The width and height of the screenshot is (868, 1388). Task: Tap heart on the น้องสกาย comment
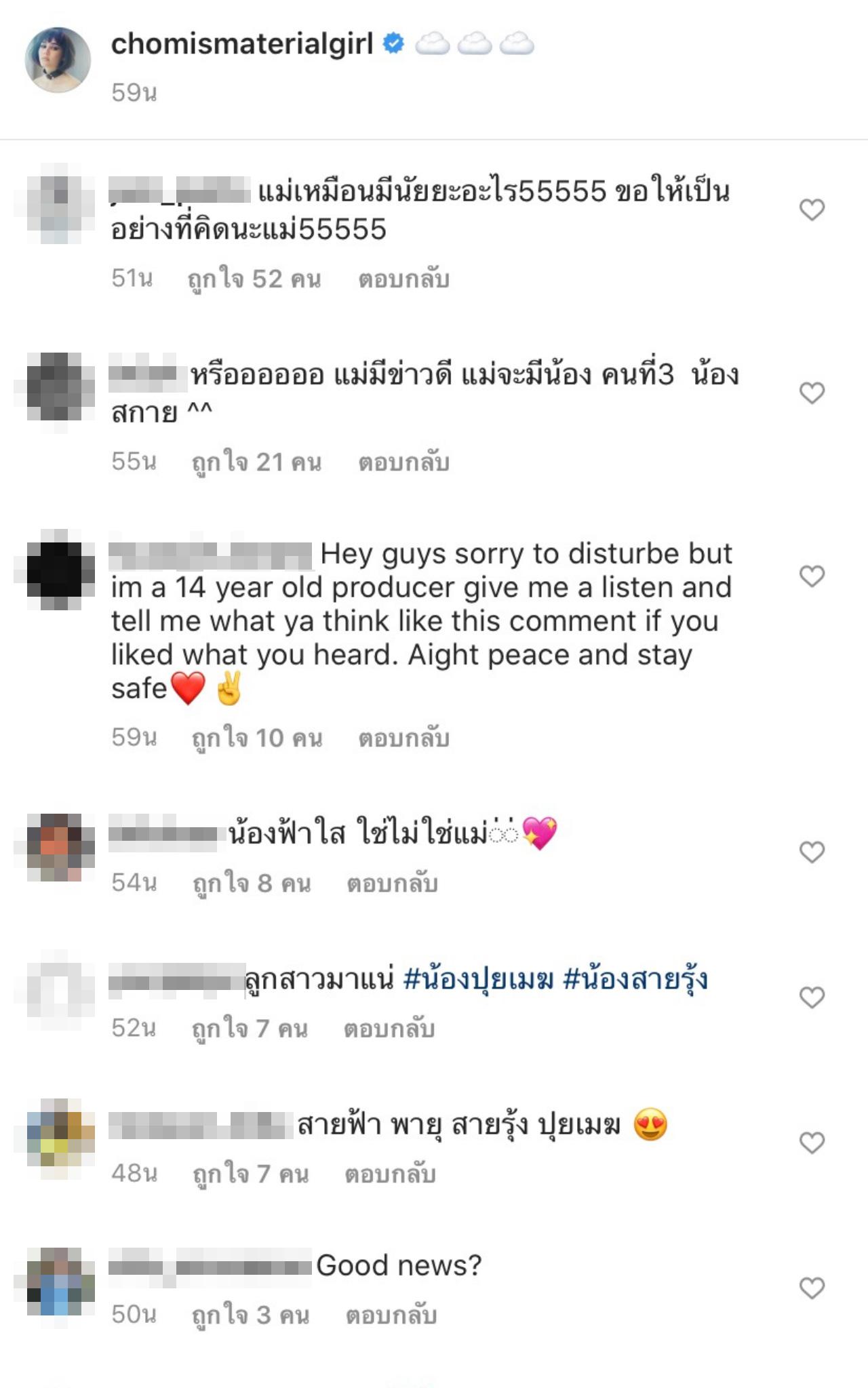pos(812,393)
